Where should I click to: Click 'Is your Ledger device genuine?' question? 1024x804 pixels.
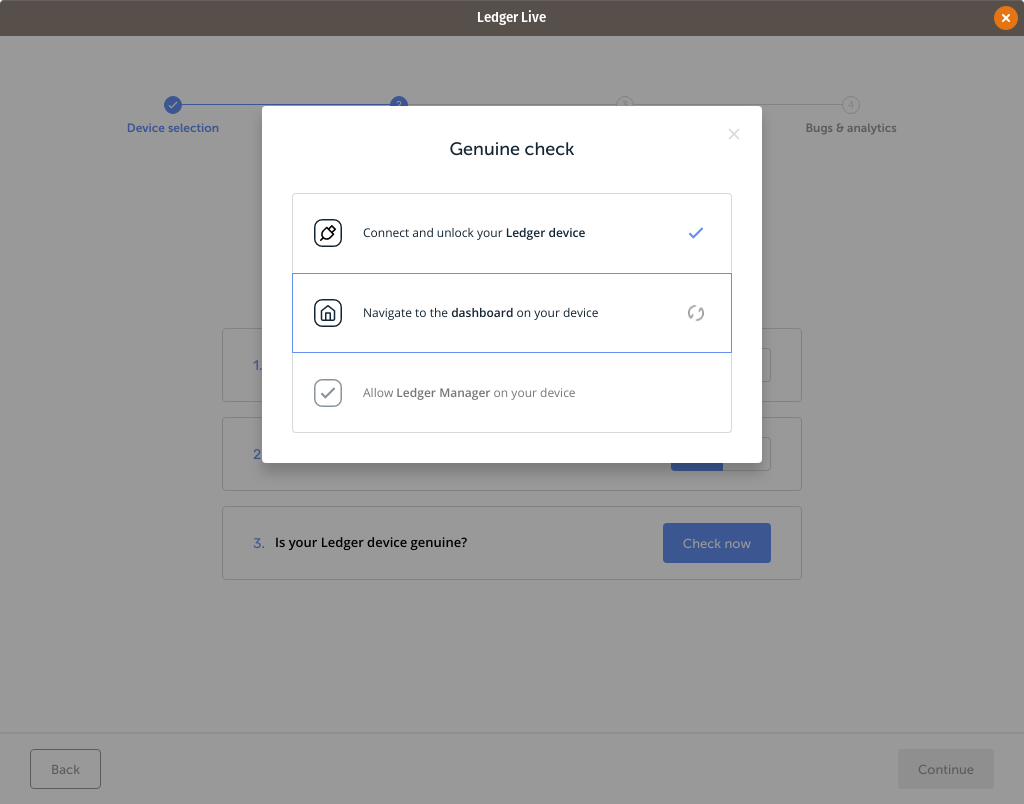[370, 543]
